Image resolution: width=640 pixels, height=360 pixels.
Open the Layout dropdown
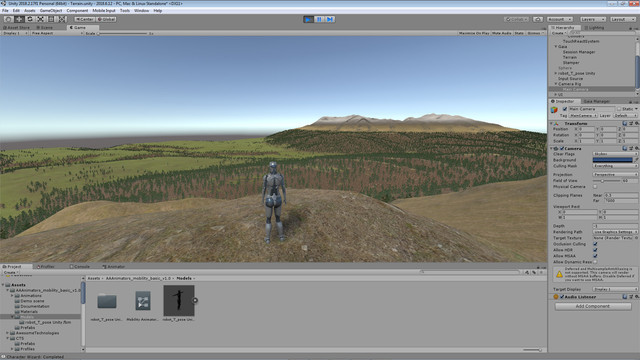(x=623, y=19)
